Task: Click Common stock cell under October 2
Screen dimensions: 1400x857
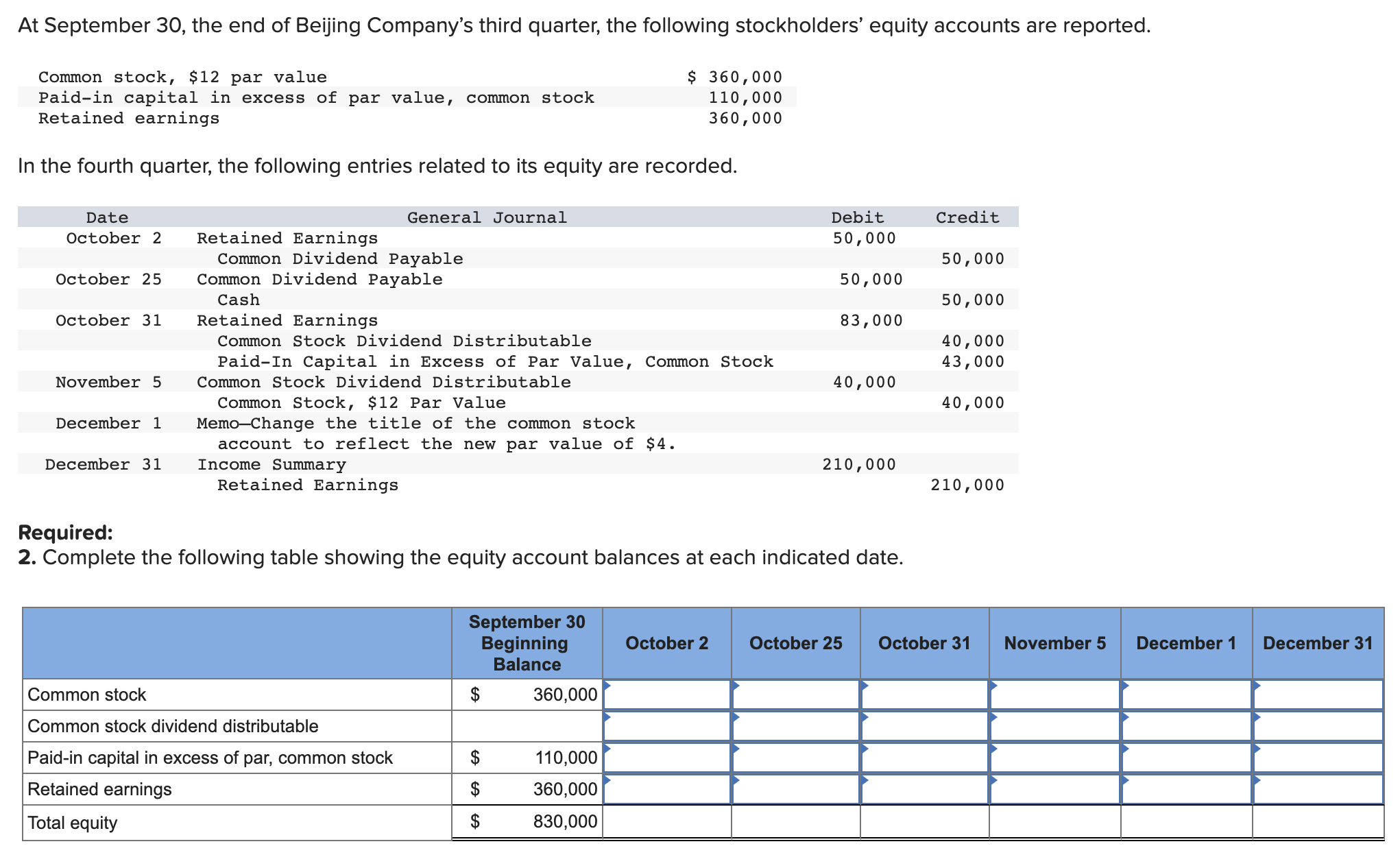Action: click(667, 695)
